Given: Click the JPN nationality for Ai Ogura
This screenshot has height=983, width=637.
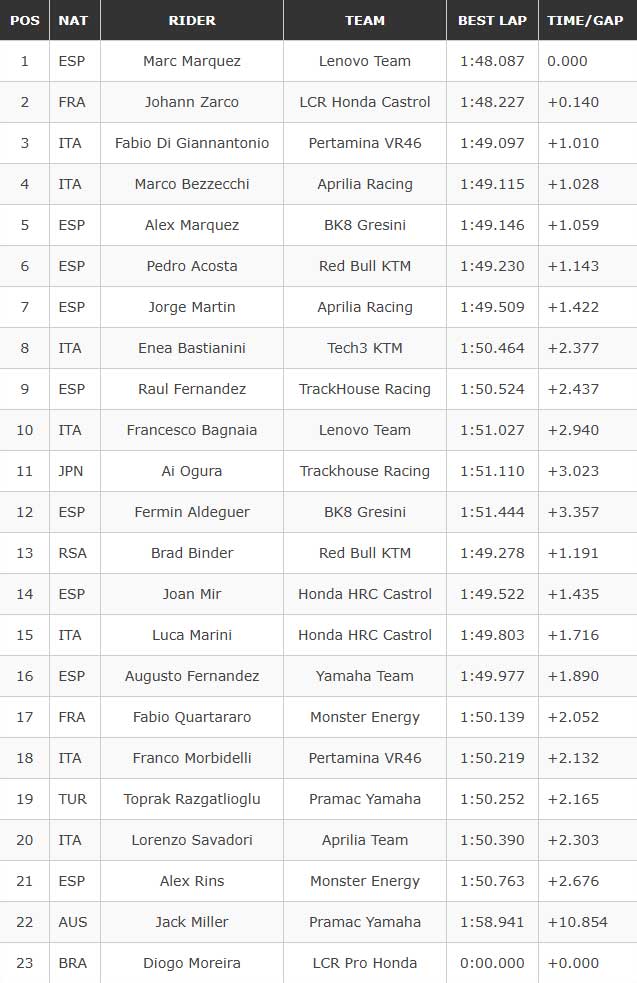Looking at the screenshot, I should click(x=72, y=471).
